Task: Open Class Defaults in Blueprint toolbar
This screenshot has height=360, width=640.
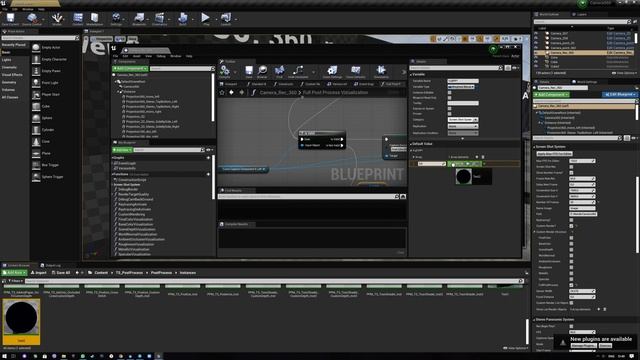Action: pos(356,71)
